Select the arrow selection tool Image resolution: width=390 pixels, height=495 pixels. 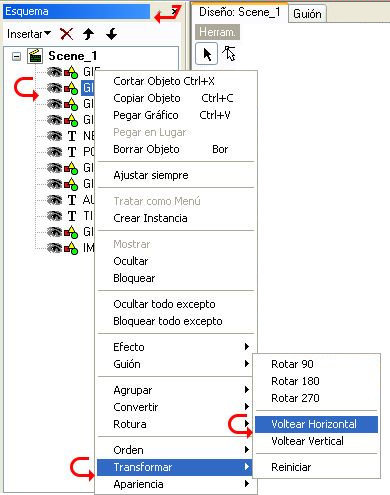(x=207, y=54)
